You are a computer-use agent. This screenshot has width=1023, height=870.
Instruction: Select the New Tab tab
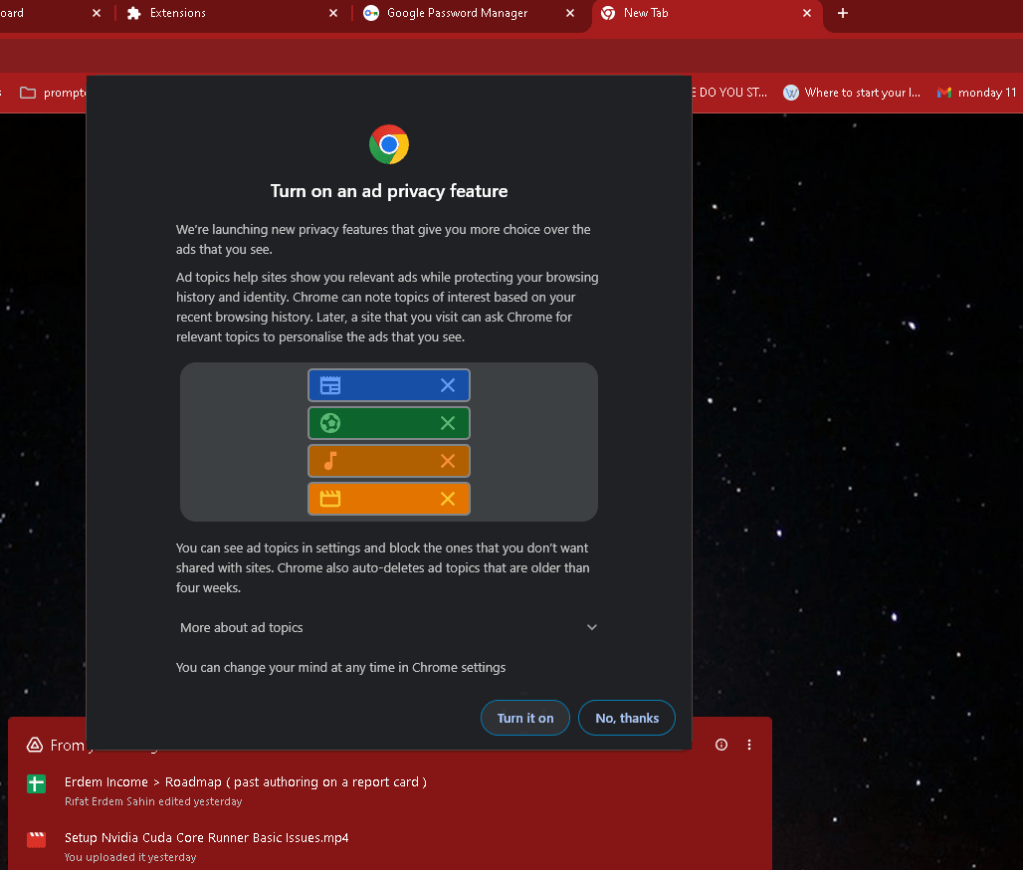click(707, 13)
